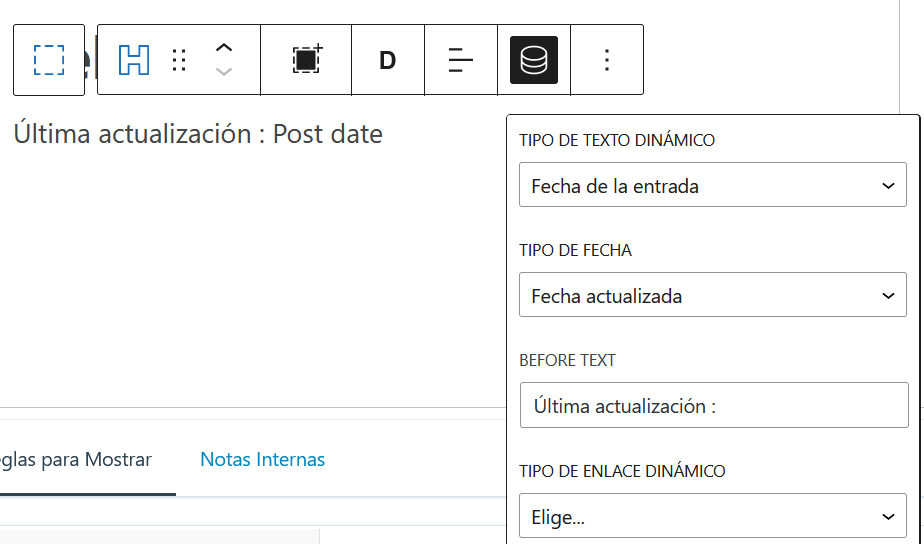Switch to the Reglas para Mostrar tab
Image resolution: width=924 pixels, height=544 pixels.
pos(78,460)
